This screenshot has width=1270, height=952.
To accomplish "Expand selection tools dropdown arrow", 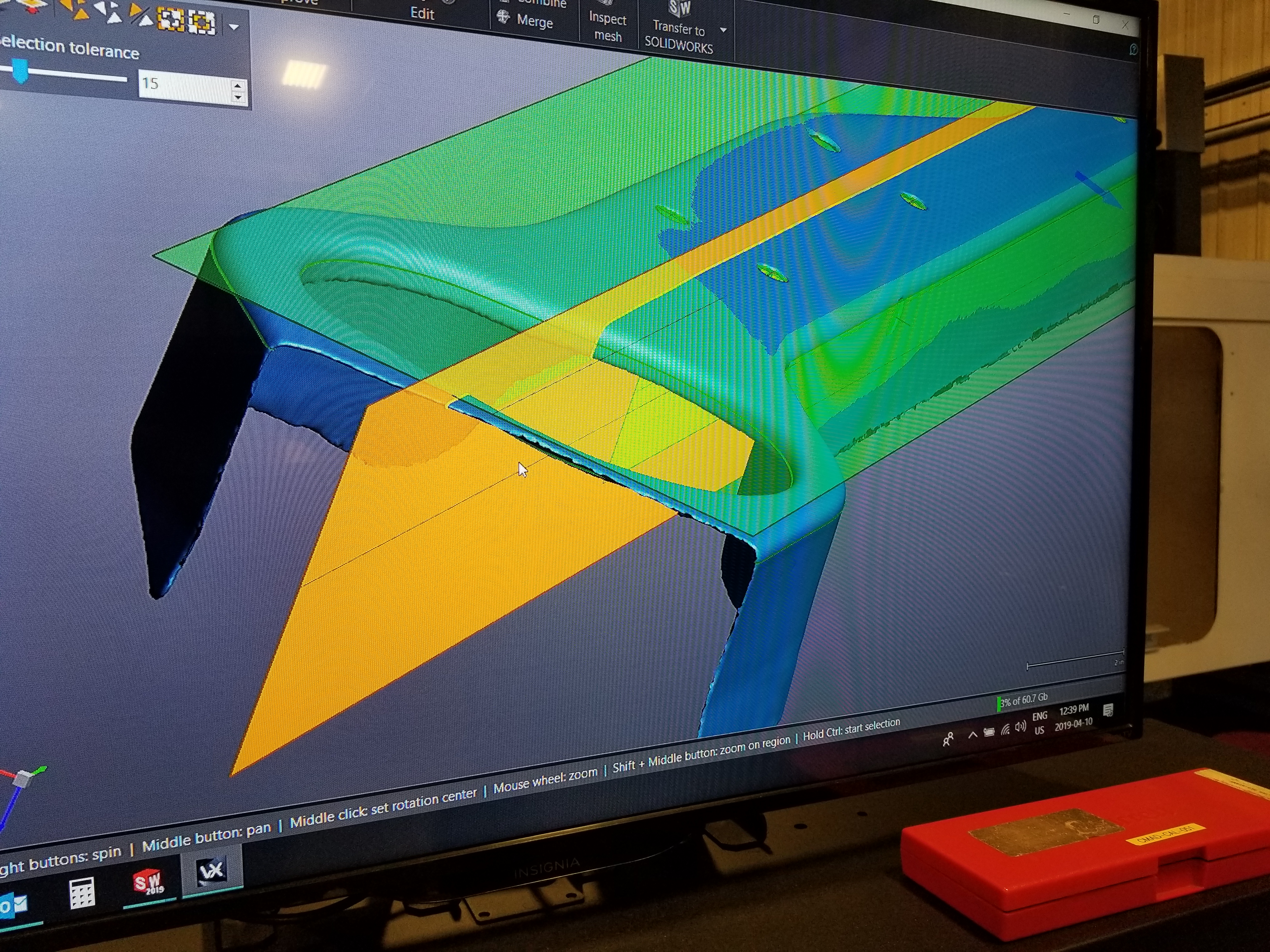I will [234, 27].
